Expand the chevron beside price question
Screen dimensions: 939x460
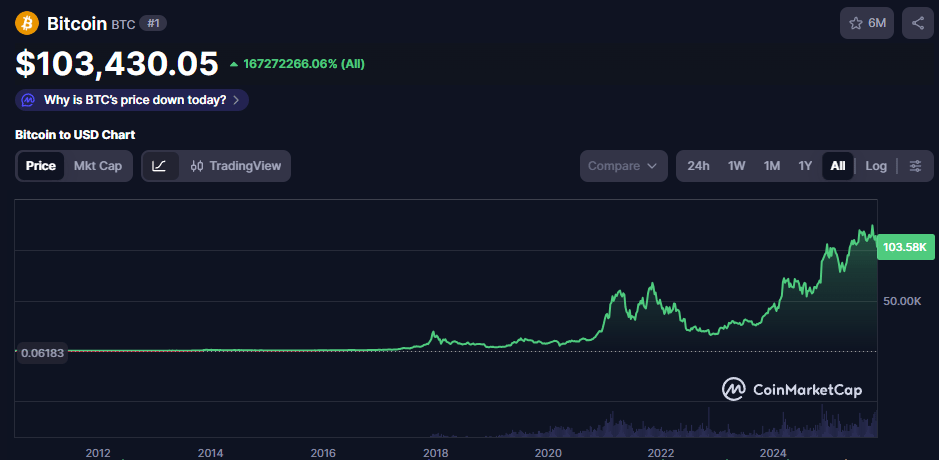coord(236,100)
